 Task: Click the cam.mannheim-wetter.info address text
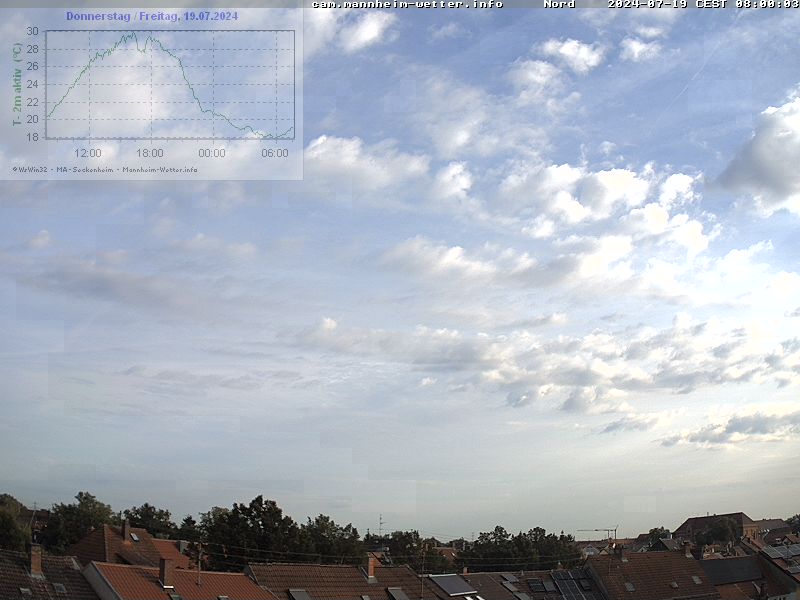click(407, 4)
